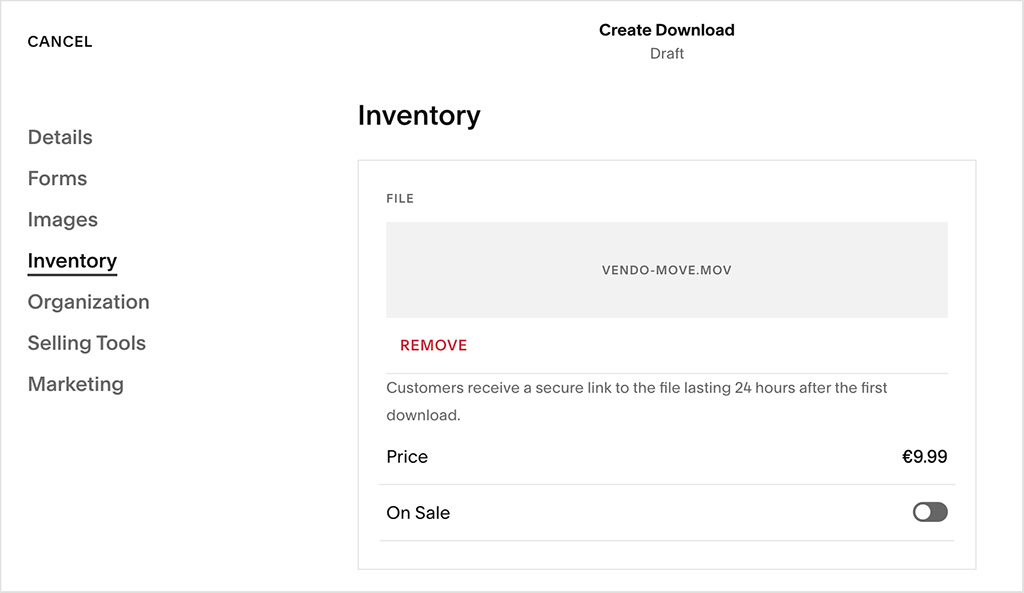Select the VENDO-MOVE.MOV file preview
The height and width of the screenshot is (593, 1024).
666,269
